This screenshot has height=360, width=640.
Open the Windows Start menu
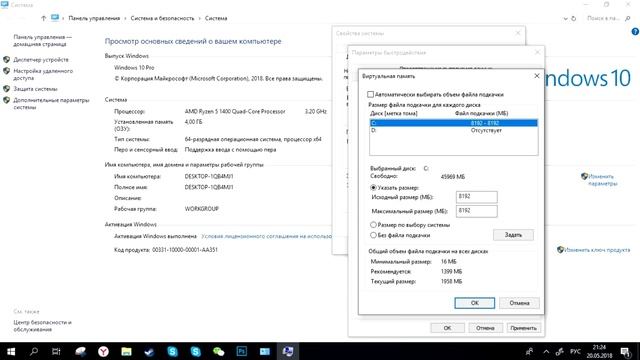[11, 351]
